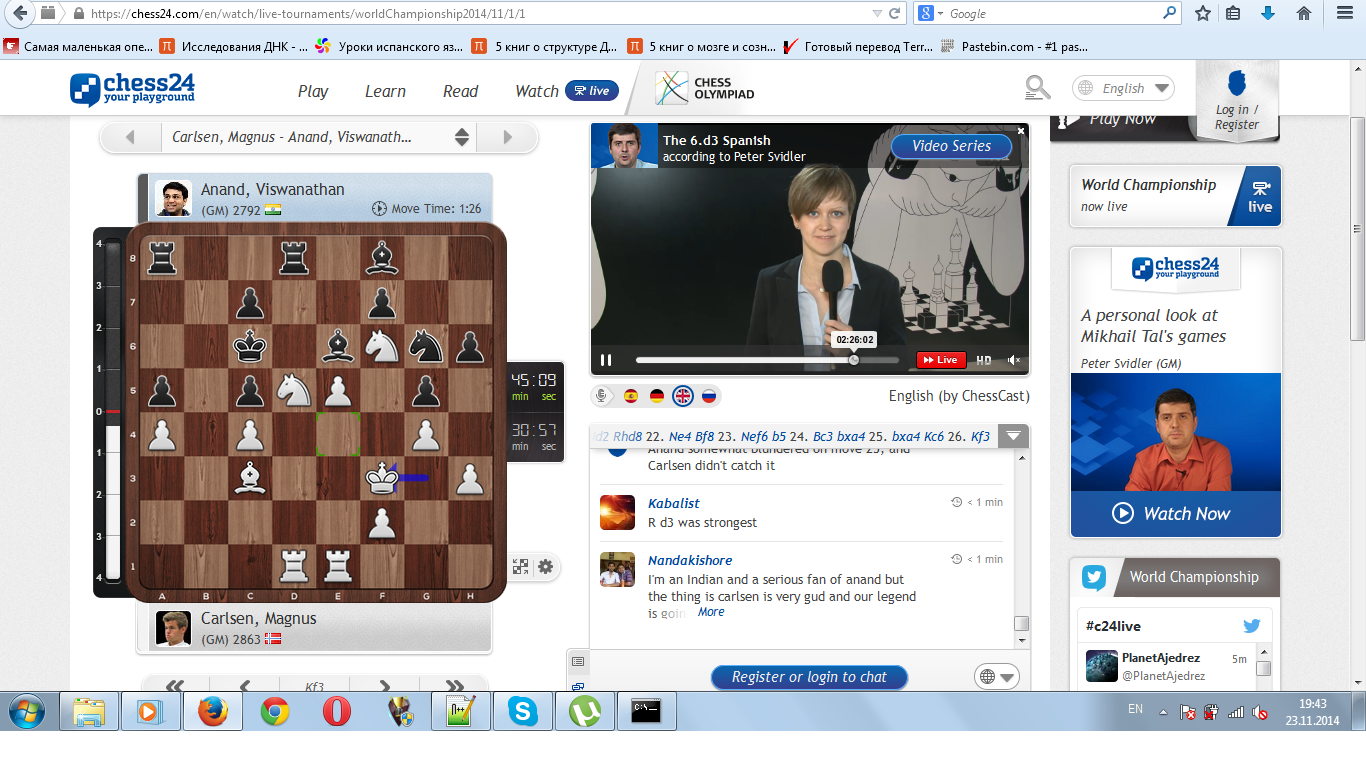Click the white knight on d5
Screen dimensions: 1366x768
(x=293, y=389)
